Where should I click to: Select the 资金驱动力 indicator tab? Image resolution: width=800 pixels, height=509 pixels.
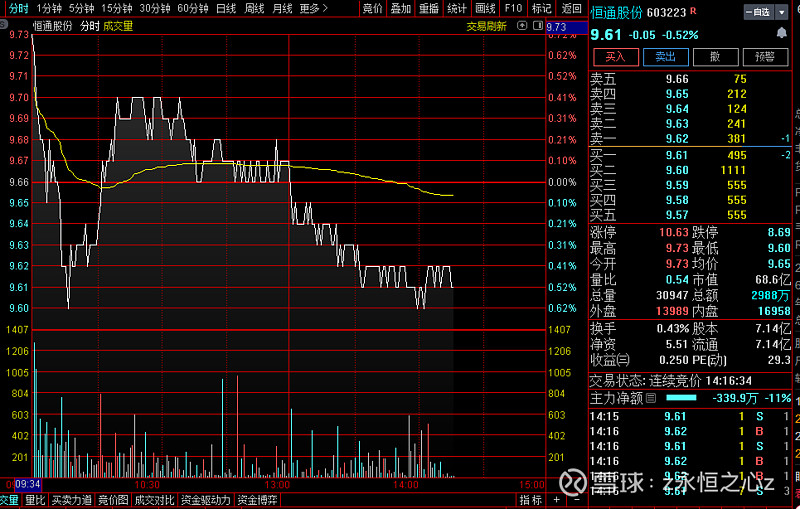coord(206,500)
